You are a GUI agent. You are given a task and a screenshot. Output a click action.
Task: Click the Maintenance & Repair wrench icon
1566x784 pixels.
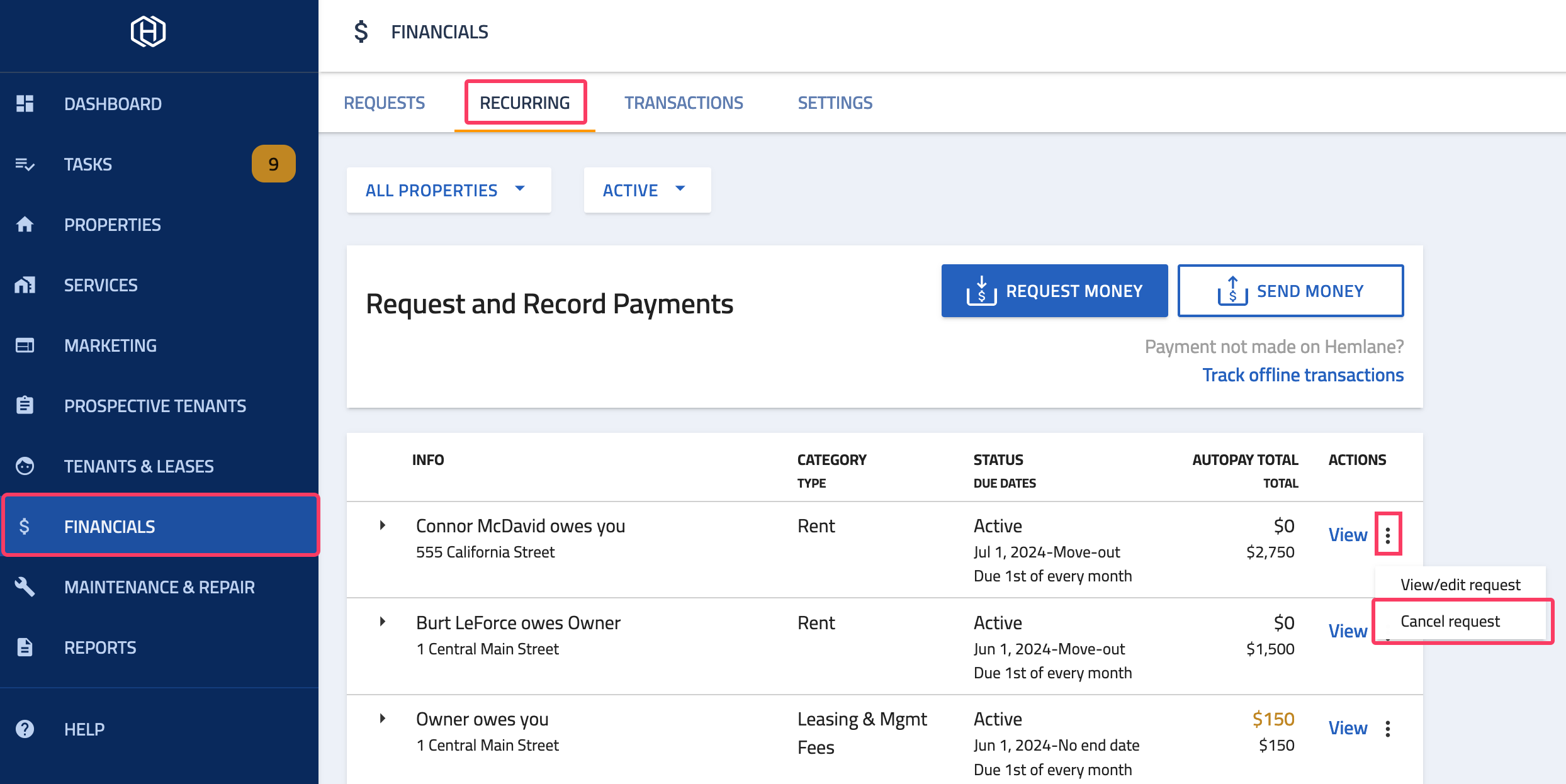[x=25, y=586]
